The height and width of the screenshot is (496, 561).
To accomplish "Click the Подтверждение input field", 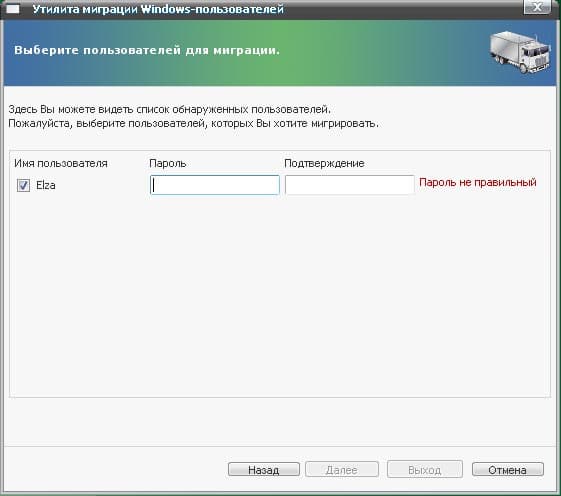I will click(350, 185).
